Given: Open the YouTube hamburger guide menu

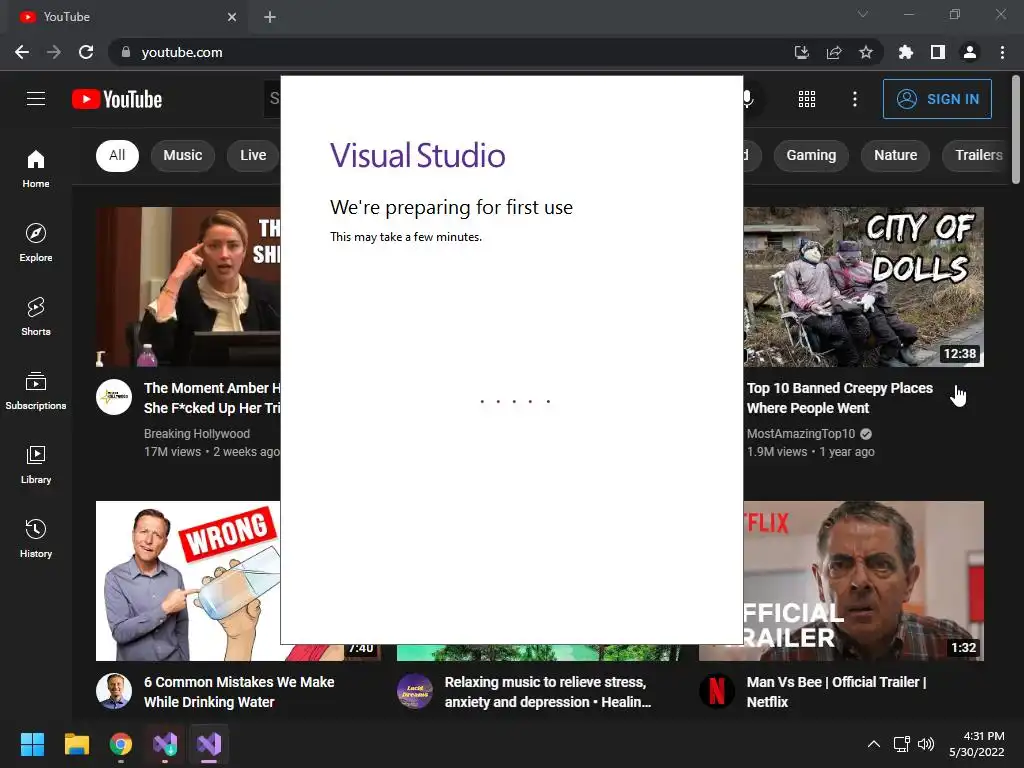Looking at the screenshot, I should coord(36,99).
